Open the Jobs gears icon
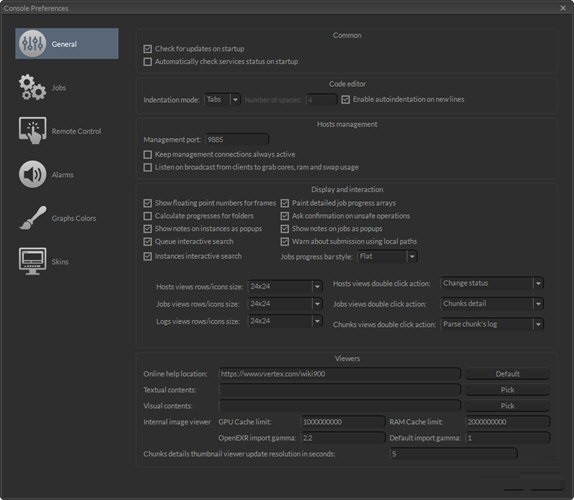Screen dimensions: 574x500 33,87
